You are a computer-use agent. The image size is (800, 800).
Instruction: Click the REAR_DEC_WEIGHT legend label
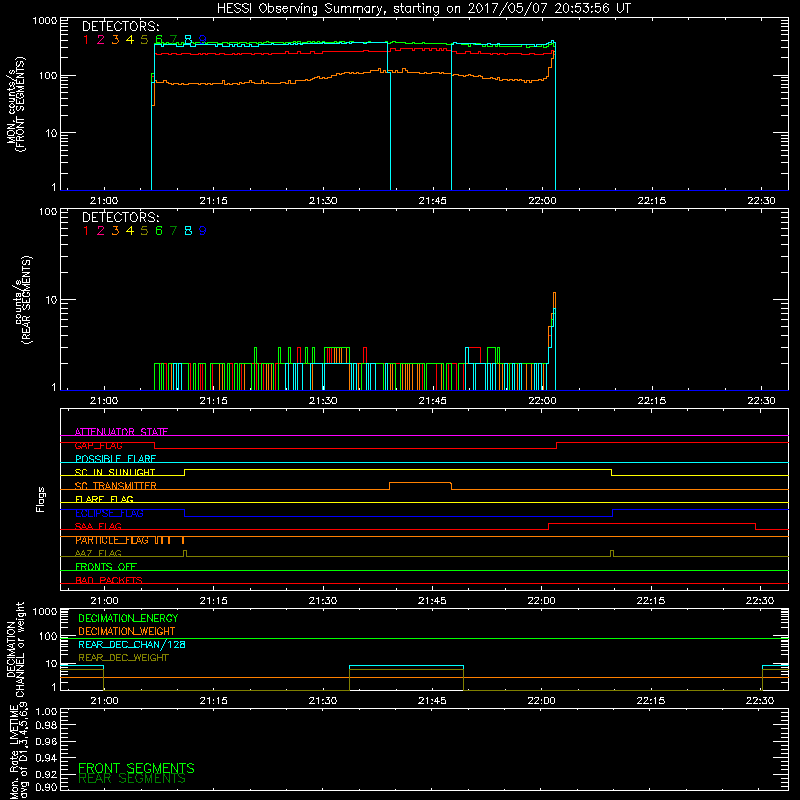[x=123, y=658]
